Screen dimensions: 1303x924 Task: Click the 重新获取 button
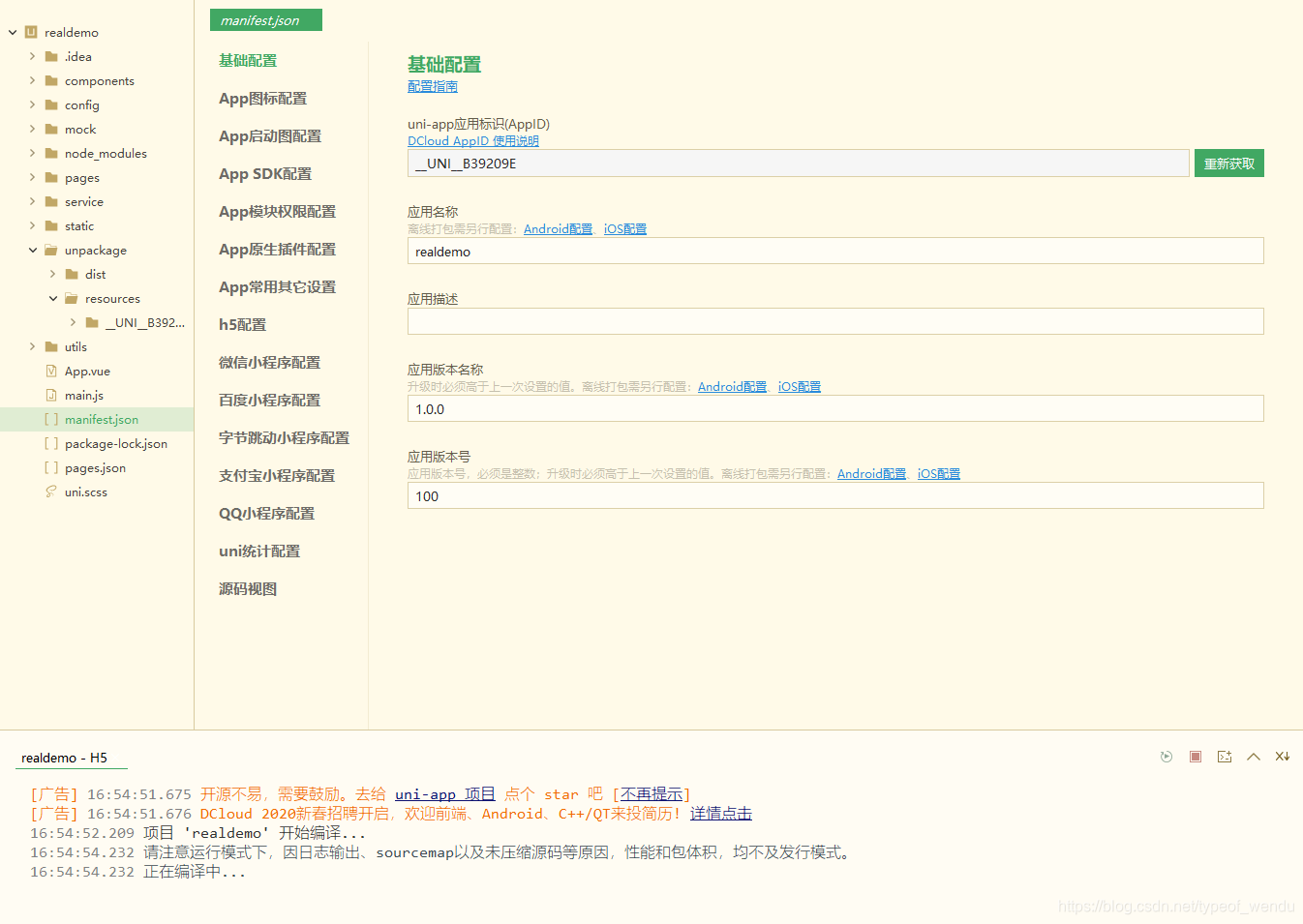[x=1229, y=164]
